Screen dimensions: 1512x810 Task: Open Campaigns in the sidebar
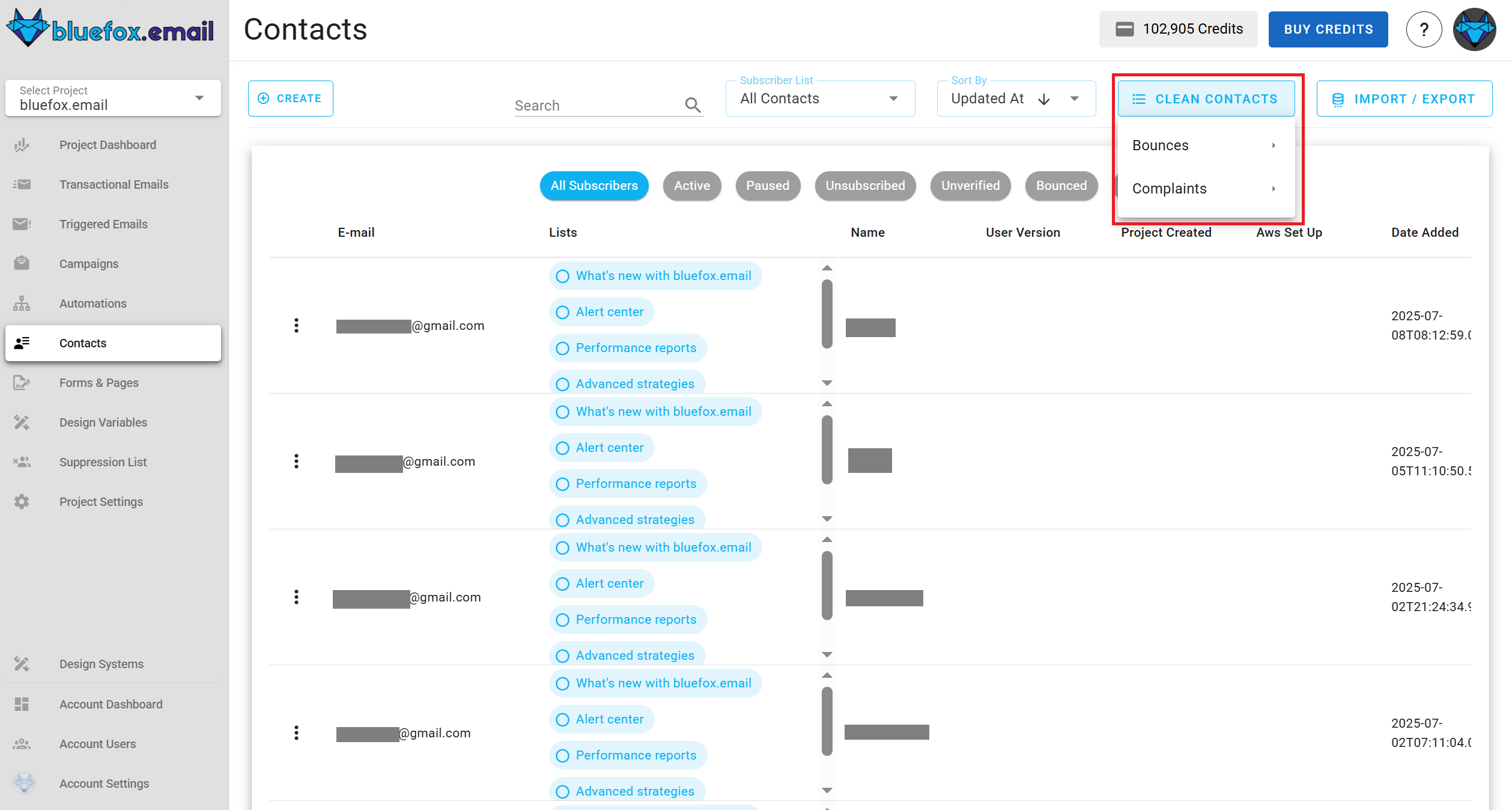tap(113, 264)
